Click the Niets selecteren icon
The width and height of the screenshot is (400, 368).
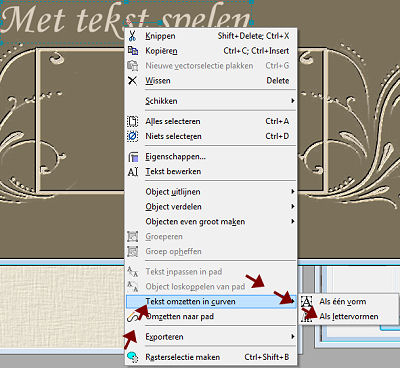132,136
